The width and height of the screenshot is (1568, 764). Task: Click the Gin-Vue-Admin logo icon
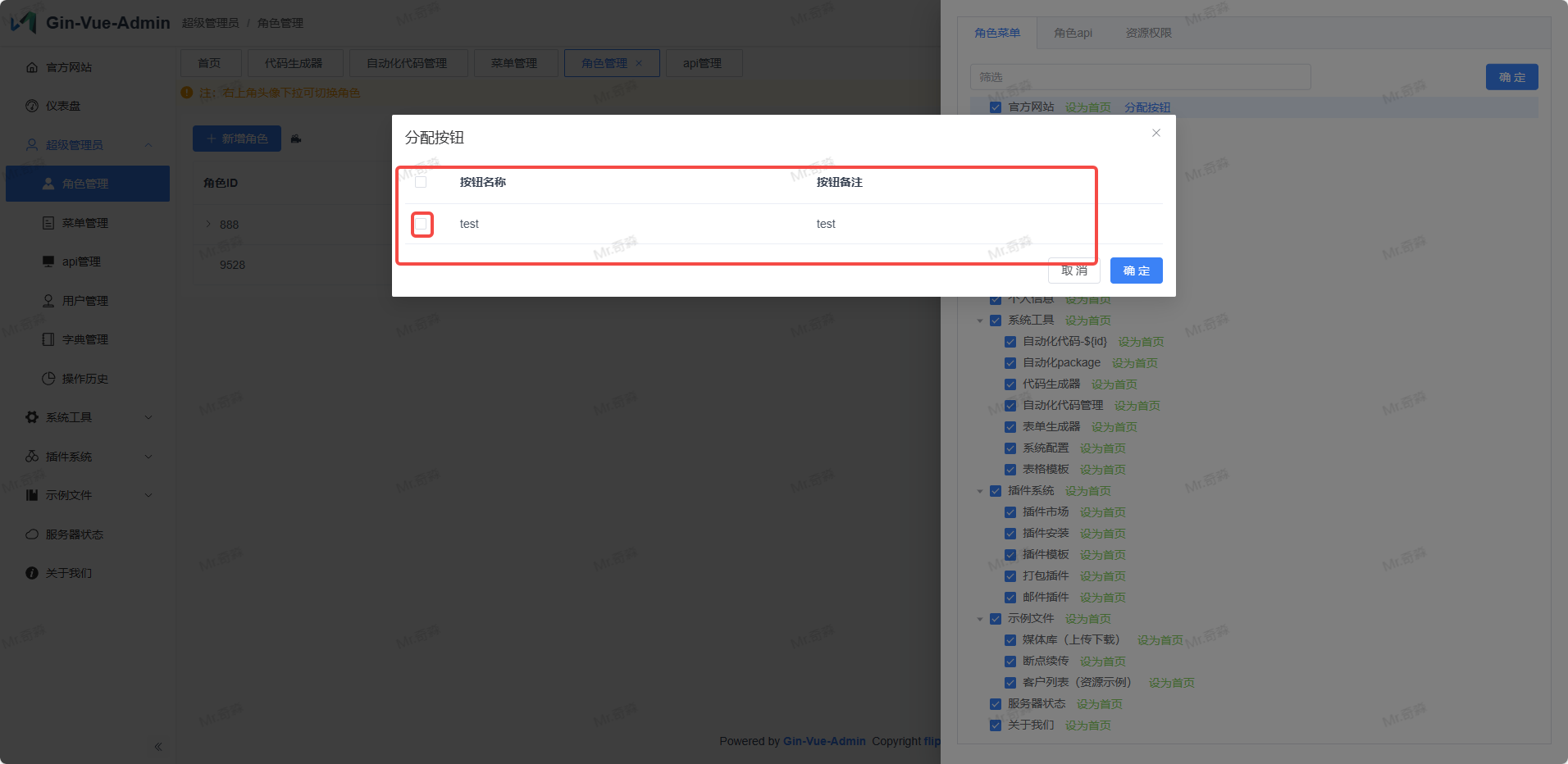(24, 22)
